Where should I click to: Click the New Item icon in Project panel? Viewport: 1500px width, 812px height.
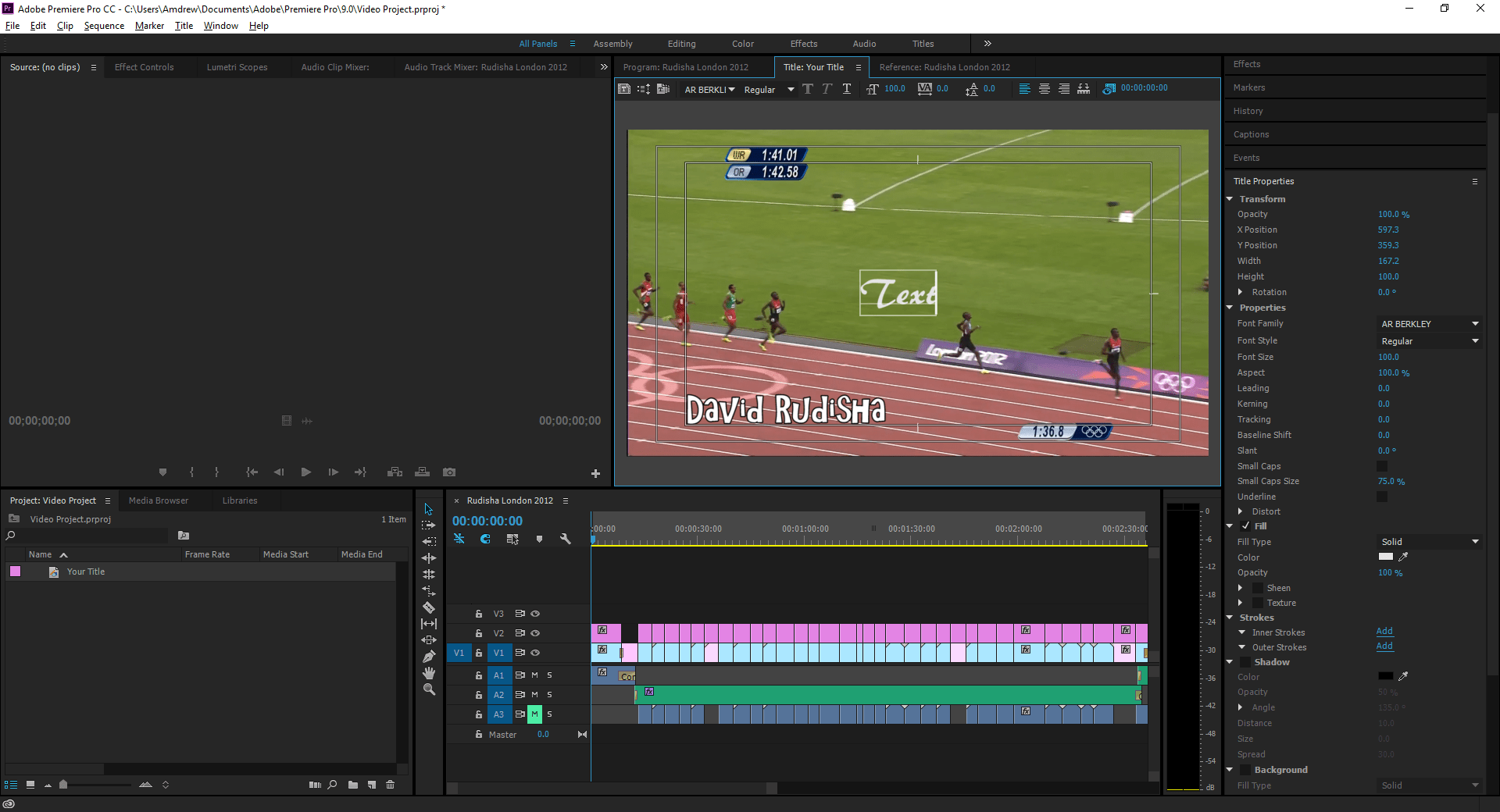(372, 785)
